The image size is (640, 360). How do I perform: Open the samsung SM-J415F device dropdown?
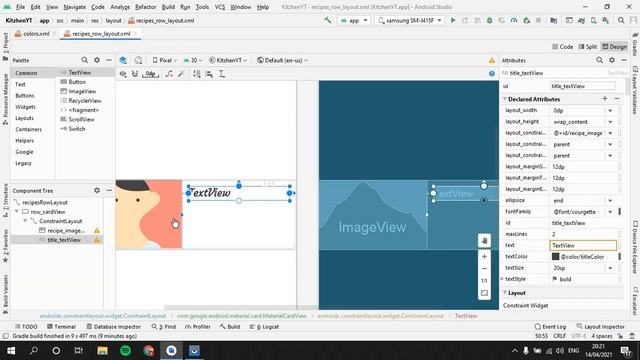tap(409, 20)
